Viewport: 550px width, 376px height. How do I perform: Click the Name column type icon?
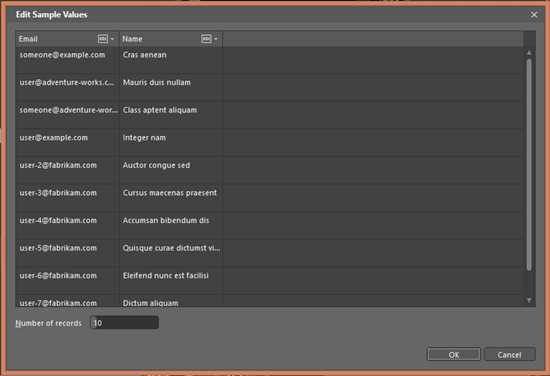click(206, 39)
